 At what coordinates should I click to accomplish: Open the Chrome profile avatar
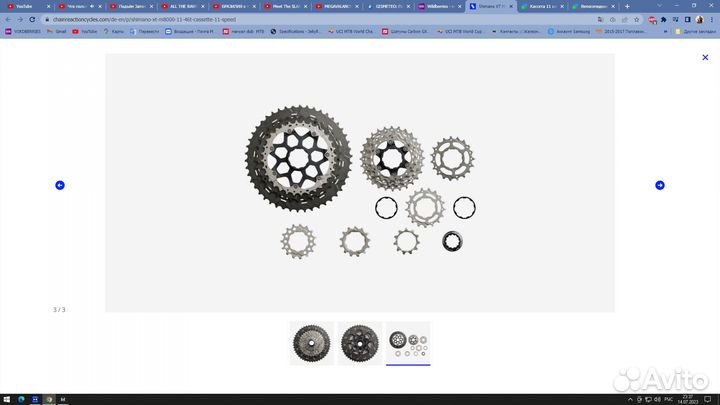699,20
